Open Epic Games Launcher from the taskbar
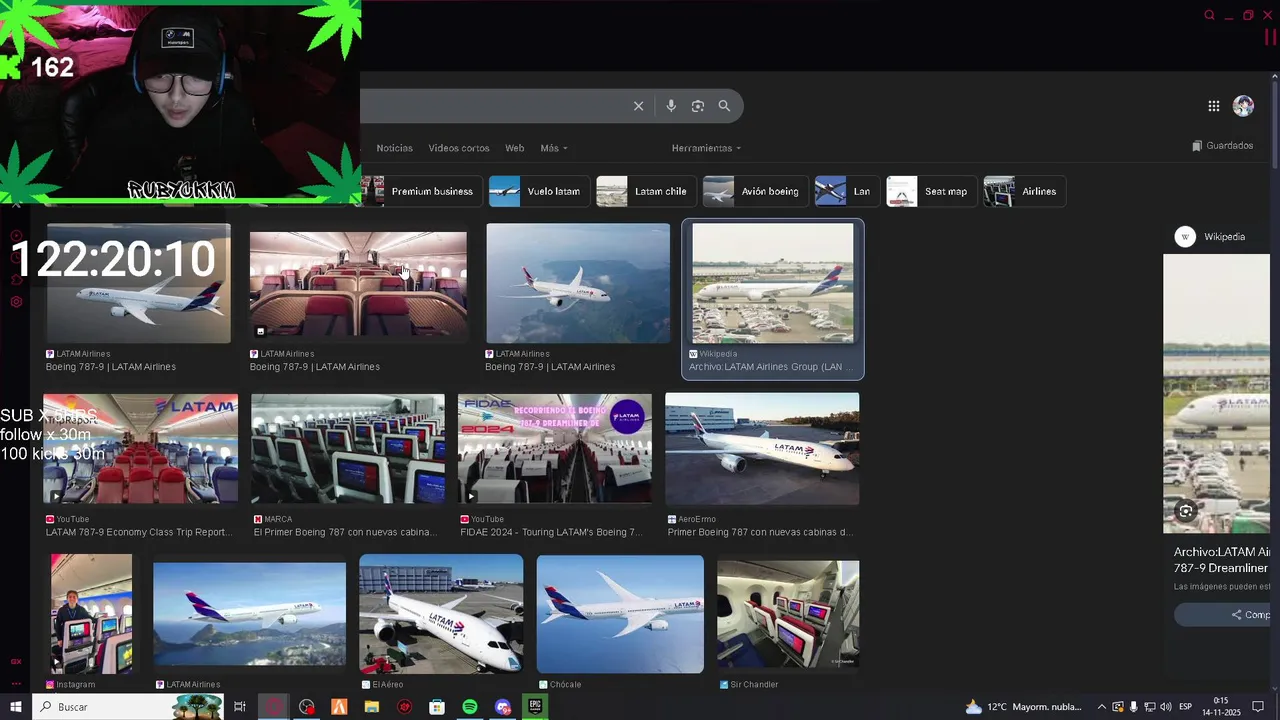The width and height of the screenshot is (1280, 720). (x=535, y=707)
